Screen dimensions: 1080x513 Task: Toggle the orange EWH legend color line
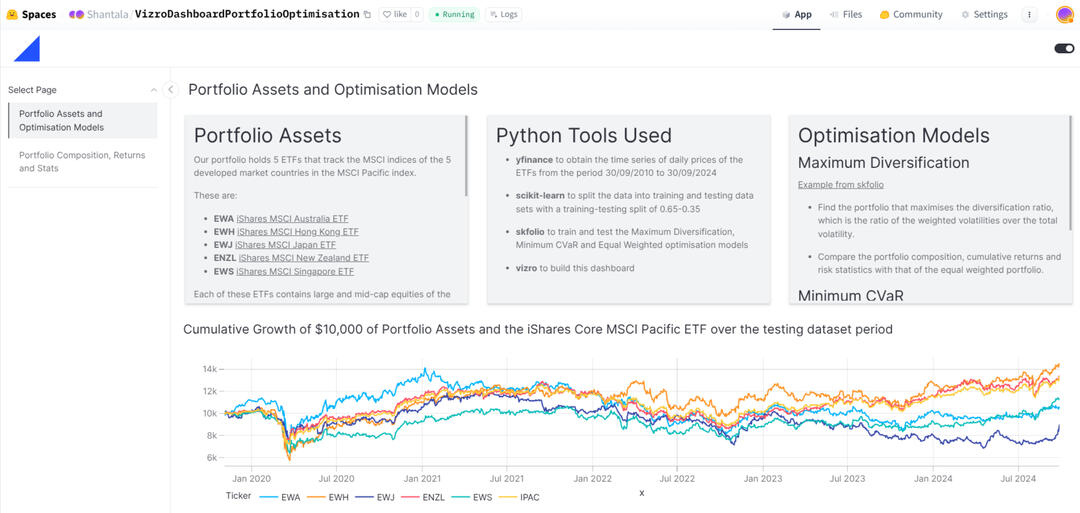pos(320,496)
